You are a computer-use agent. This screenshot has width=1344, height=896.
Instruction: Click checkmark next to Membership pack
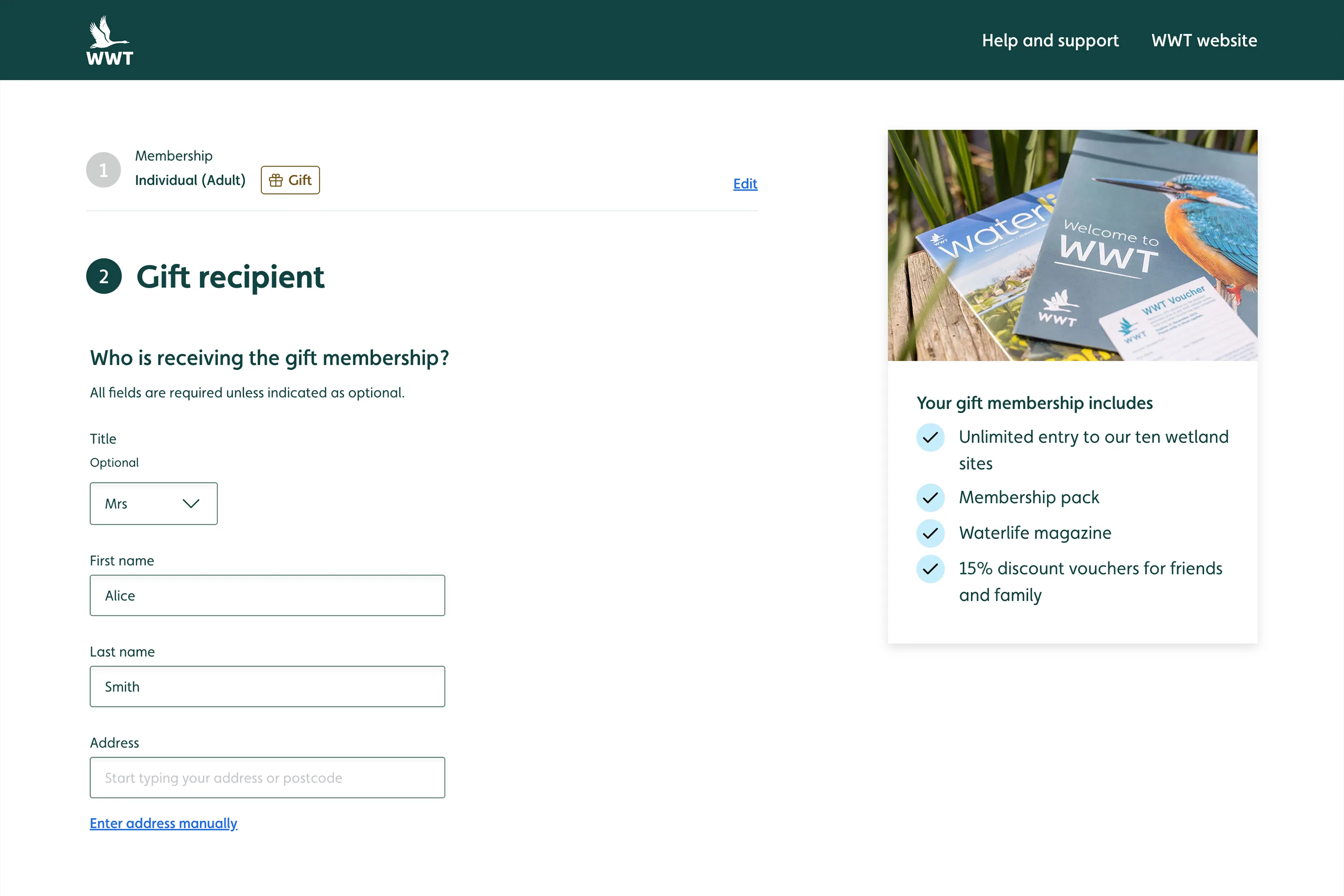coord(930,498)
